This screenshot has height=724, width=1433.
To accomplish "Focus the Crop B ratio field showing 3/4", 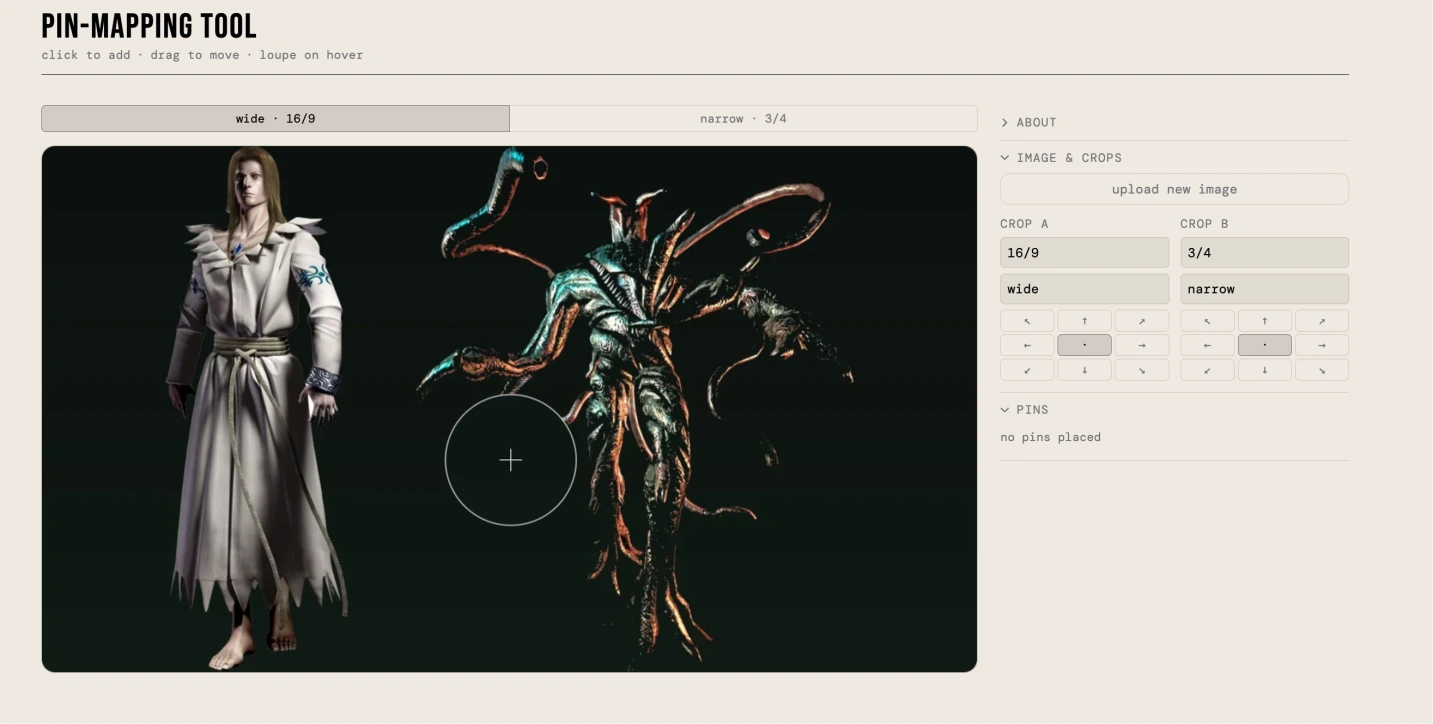I will pyautogui.click(x=1264, y=253).
